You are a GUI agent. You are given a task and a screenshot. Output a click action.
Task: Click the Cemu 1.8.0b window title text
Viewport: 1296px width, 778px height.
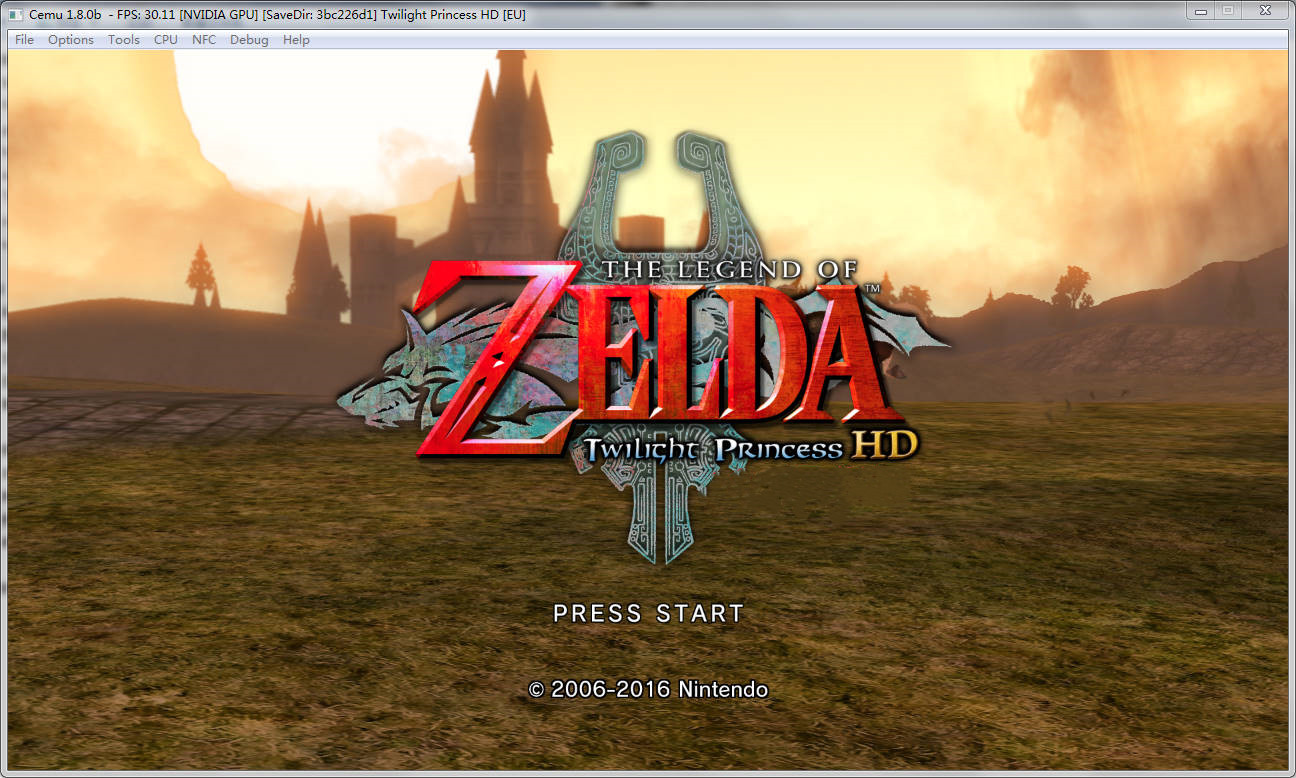pyautogui.click(x=277, y=14)
